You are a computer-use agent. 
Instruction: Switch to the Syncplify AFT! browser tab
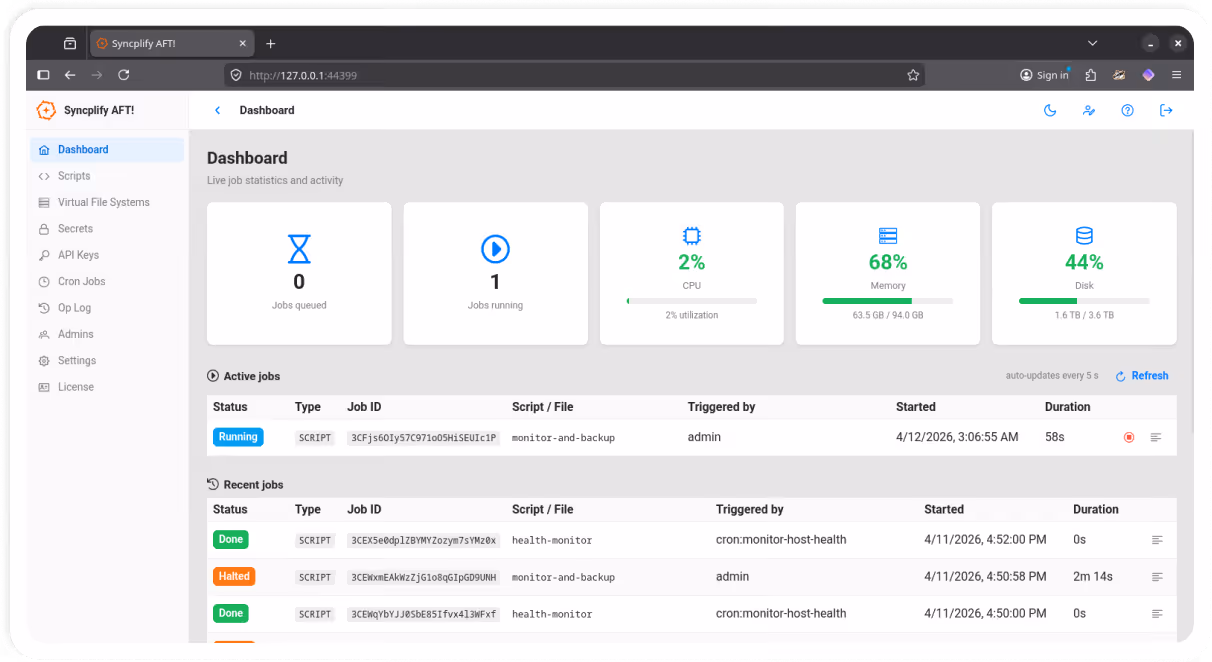pyautogui.click(x=172, y=44)
